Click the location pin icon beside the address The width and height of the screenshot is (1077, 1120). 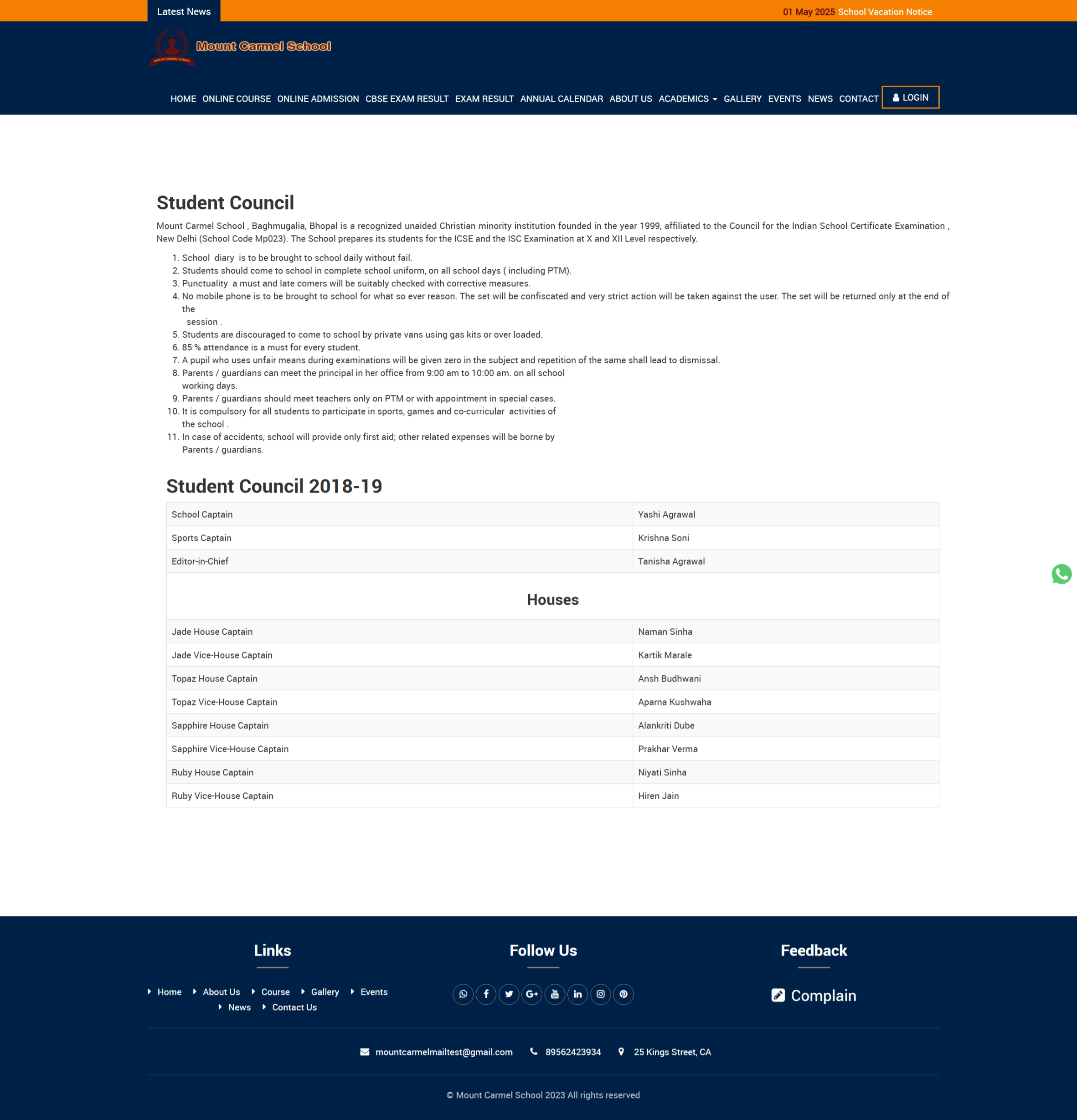[621, 1052]
